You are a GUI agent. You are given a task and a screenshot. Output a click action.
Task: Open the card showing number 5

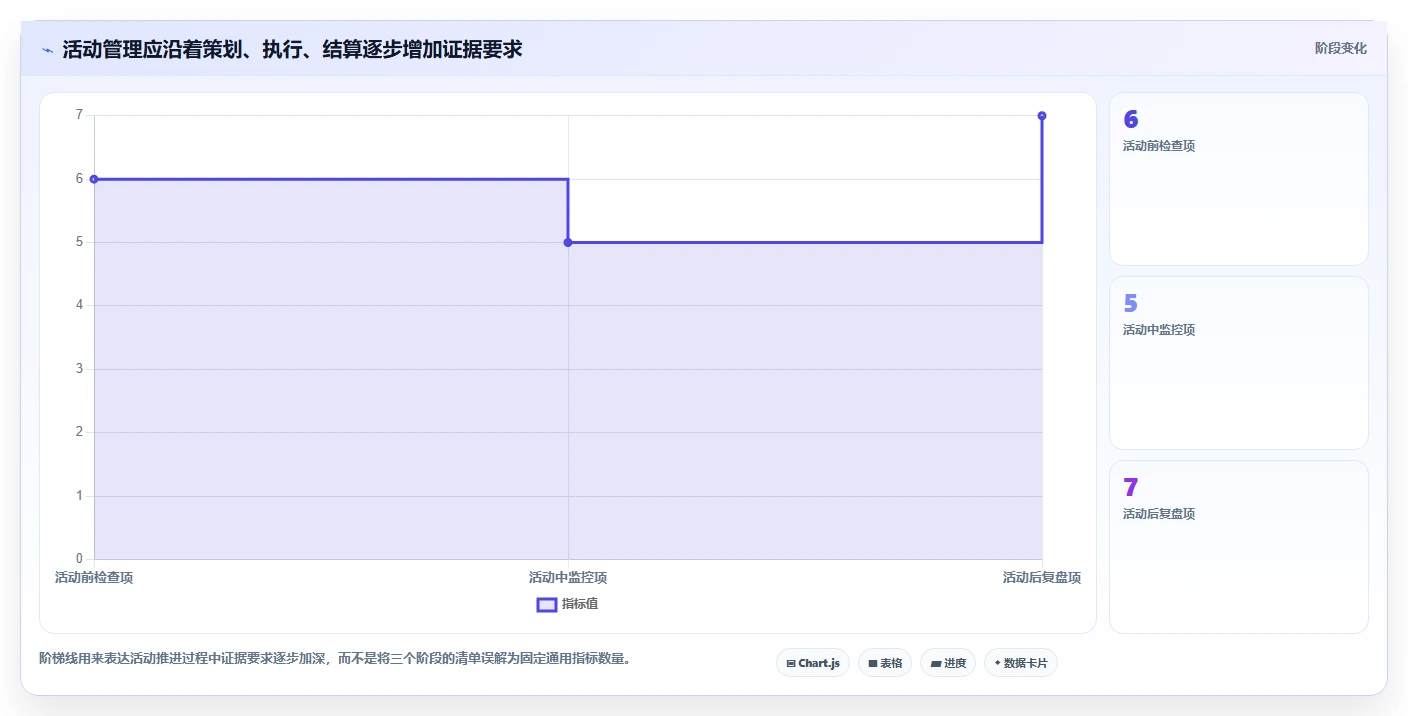[x=1239, y=363]
